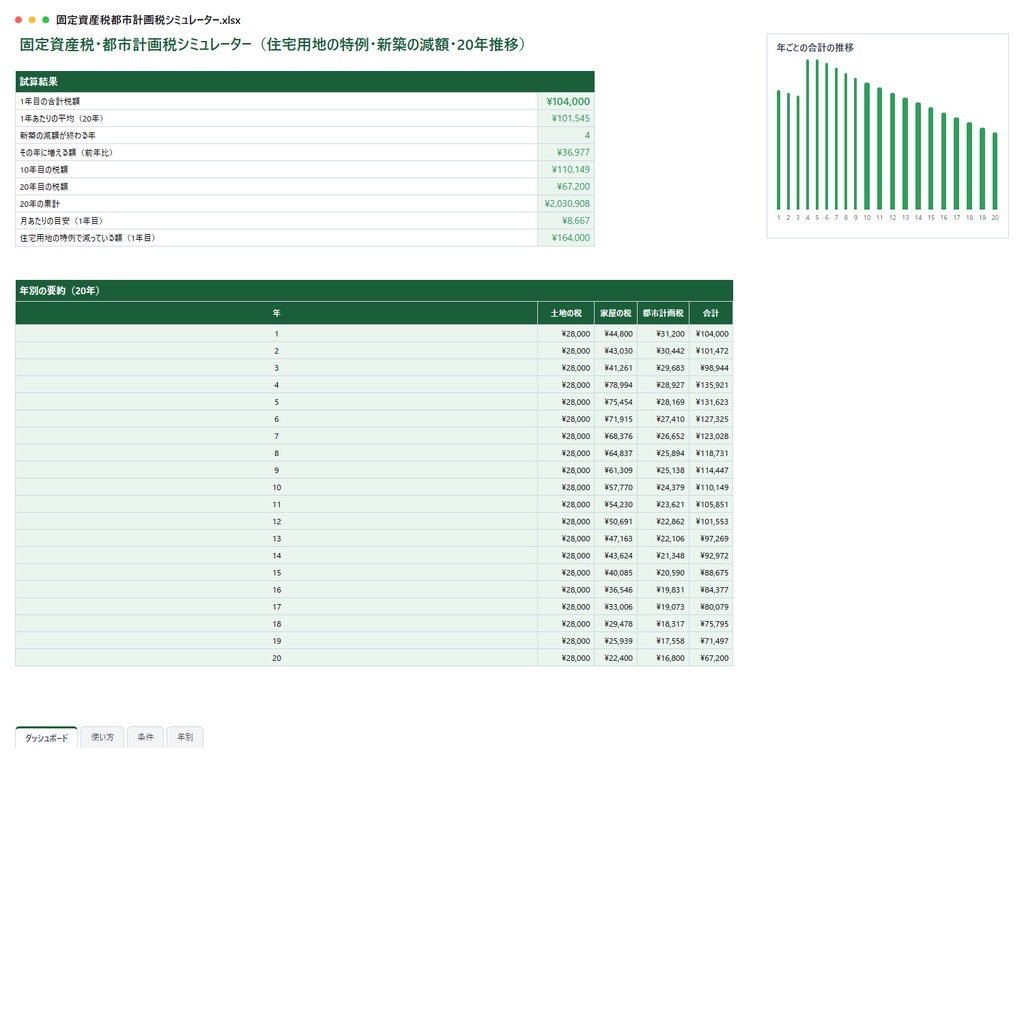Click the chart bar for year 10
This screenshot has height=1024, width=1024.
click(x=867, y=146)
